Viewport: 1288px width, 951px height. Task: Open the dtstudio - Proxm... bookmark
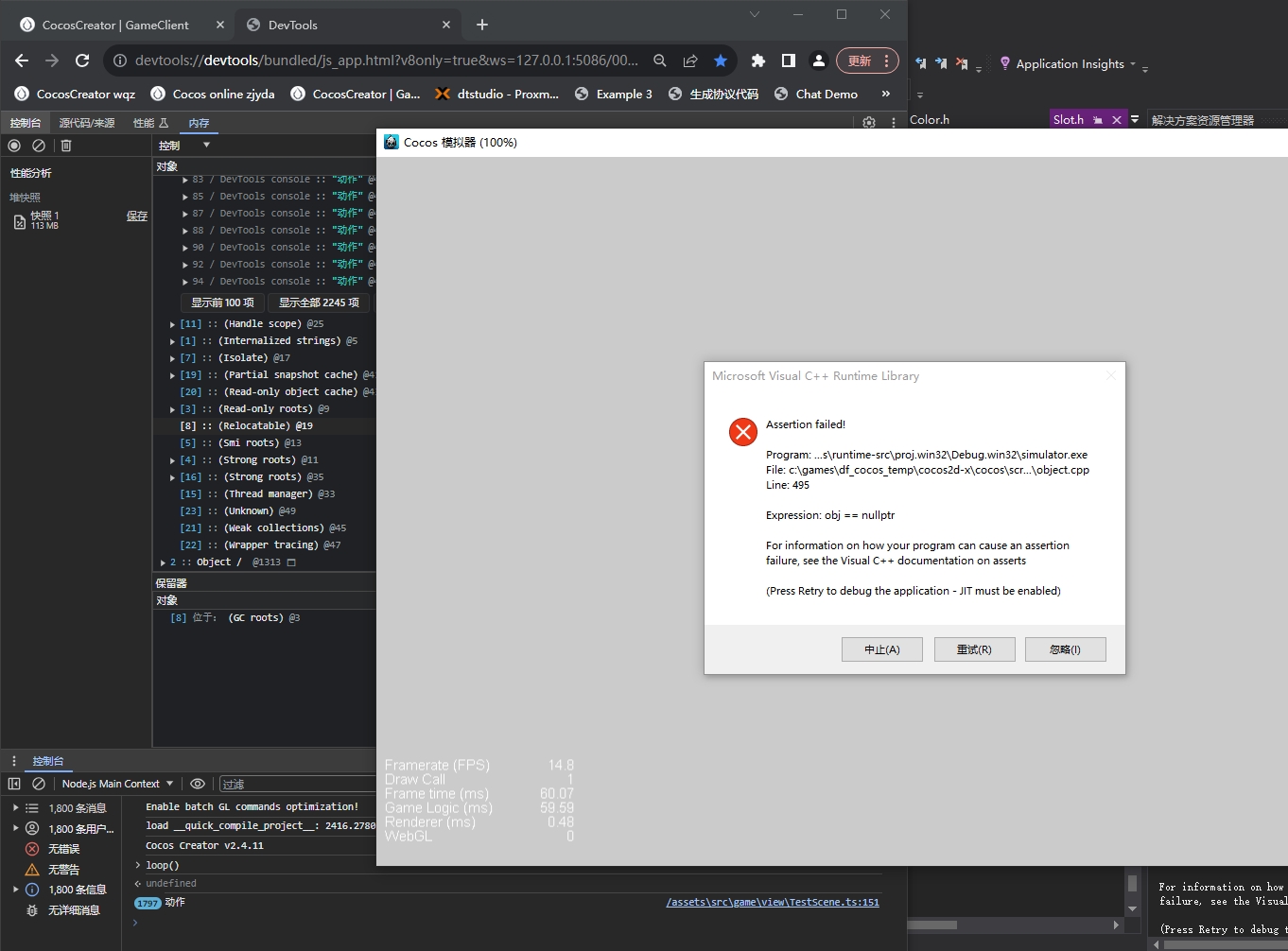coord(497,94)
